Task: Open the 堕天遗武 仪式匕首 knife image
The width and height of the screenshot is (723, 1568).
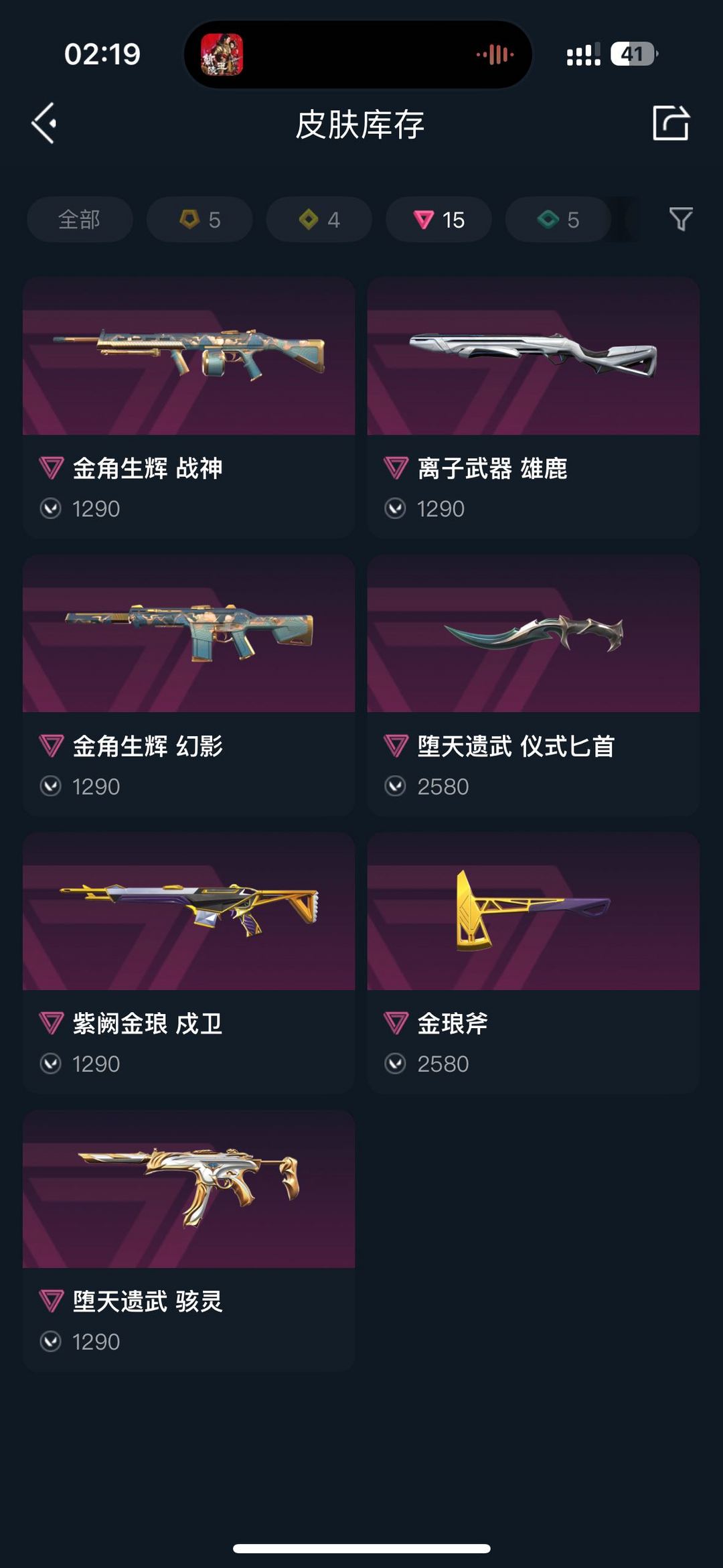Action: (534, 633)
